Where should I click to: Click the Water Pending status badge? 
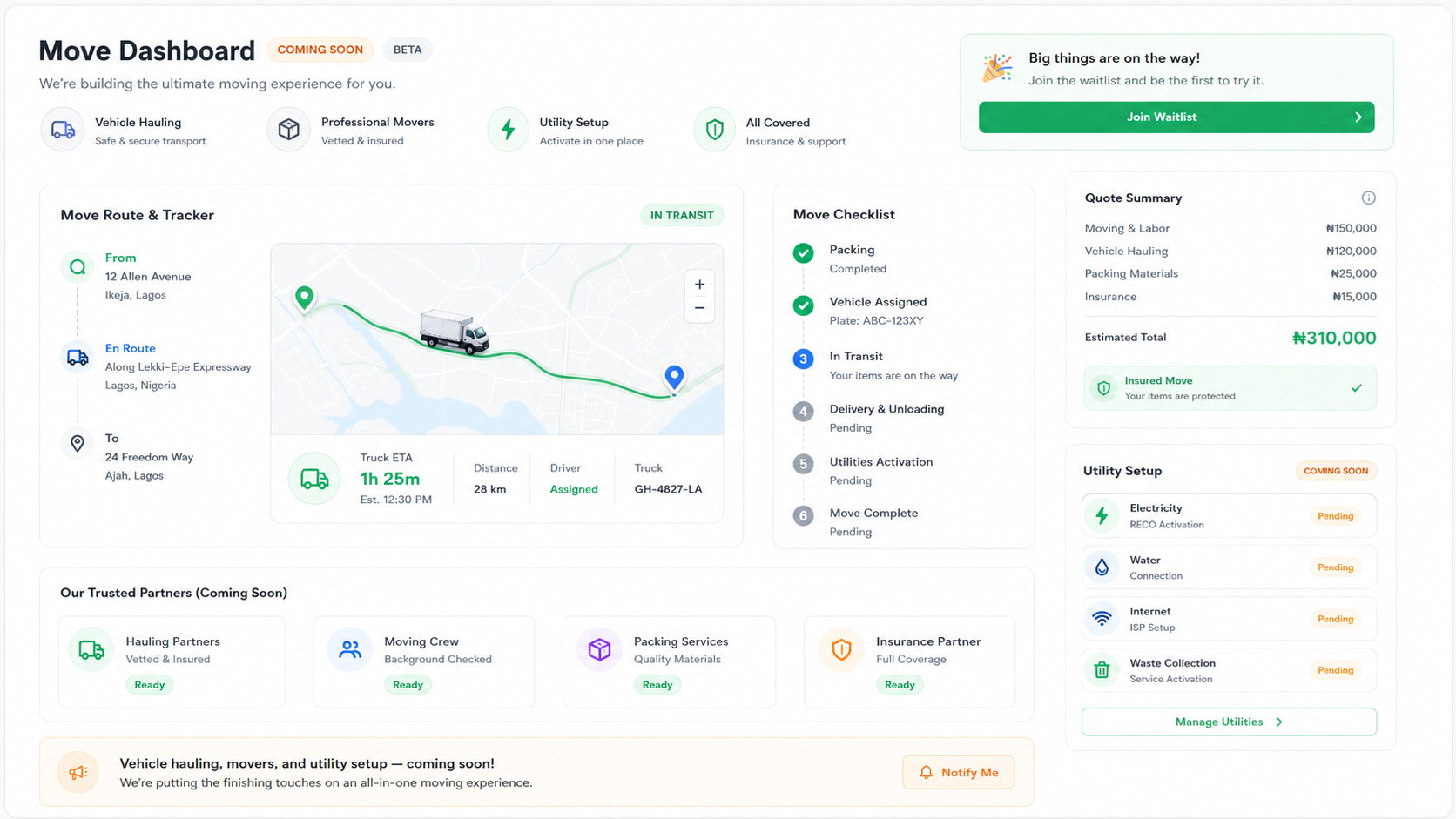(1335, 567)
